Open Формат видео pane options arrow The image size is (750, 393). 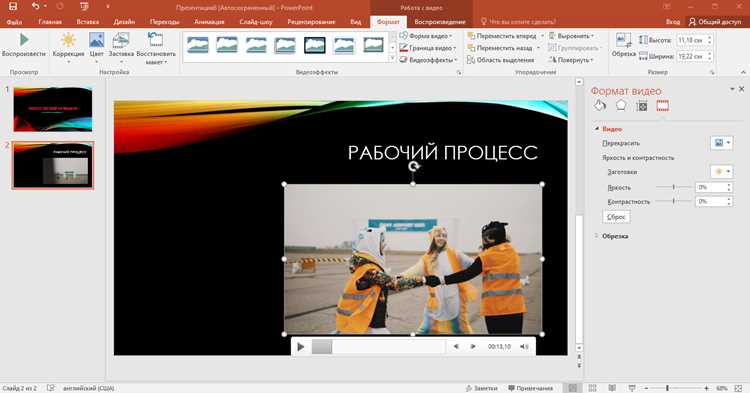pos(732,89)
